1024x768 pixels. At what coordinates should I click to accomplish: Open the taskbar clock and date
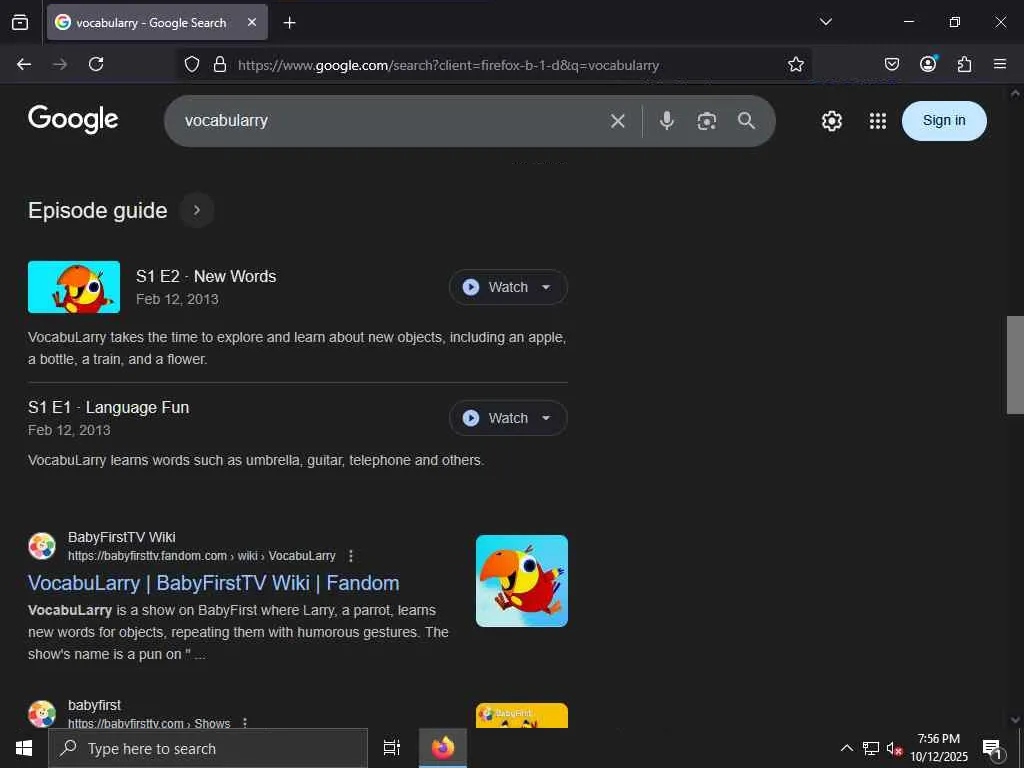coord(939,748)
